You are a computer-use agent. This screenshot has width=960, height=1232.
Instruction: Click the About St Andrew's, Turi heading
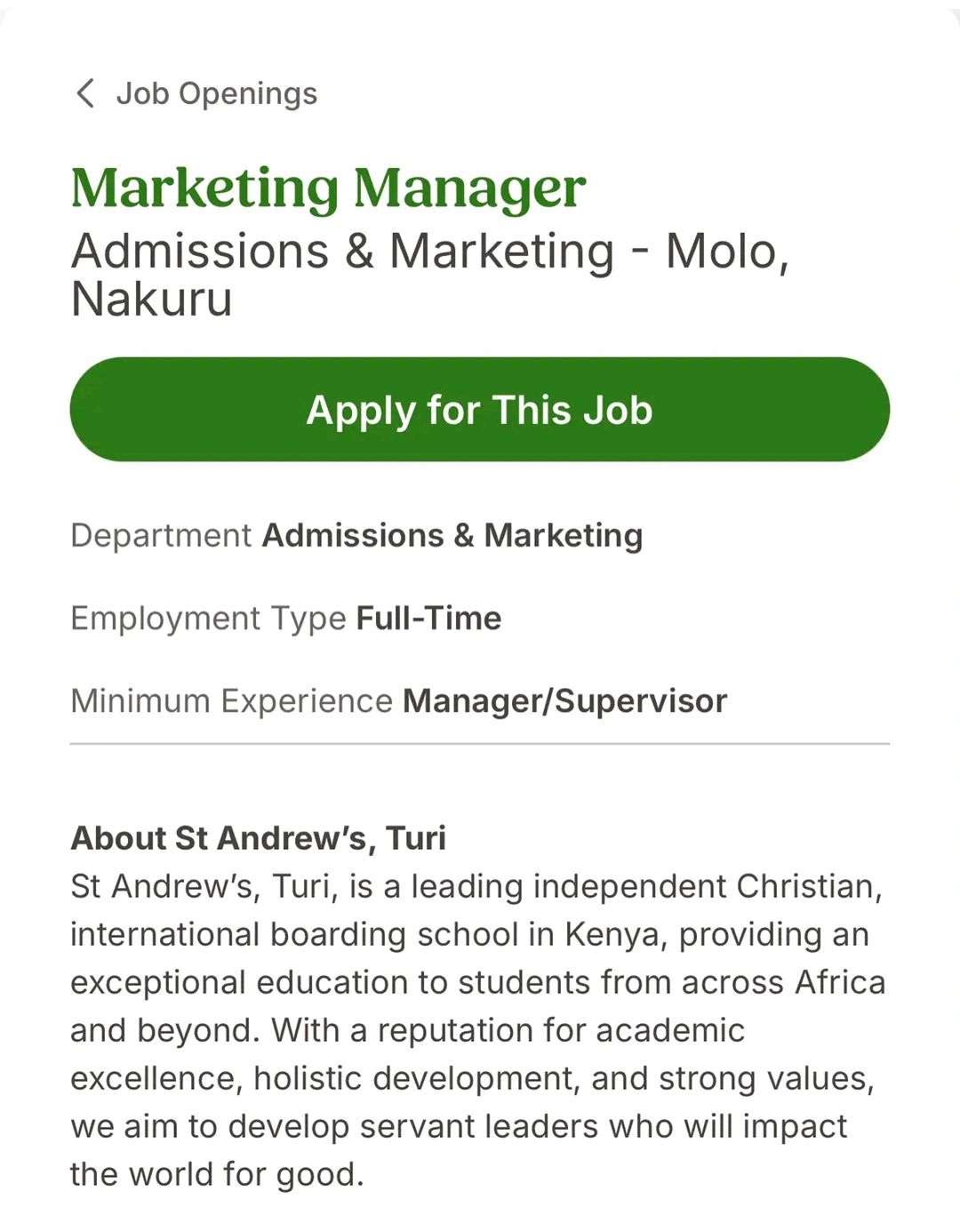(x=258, y=838)
